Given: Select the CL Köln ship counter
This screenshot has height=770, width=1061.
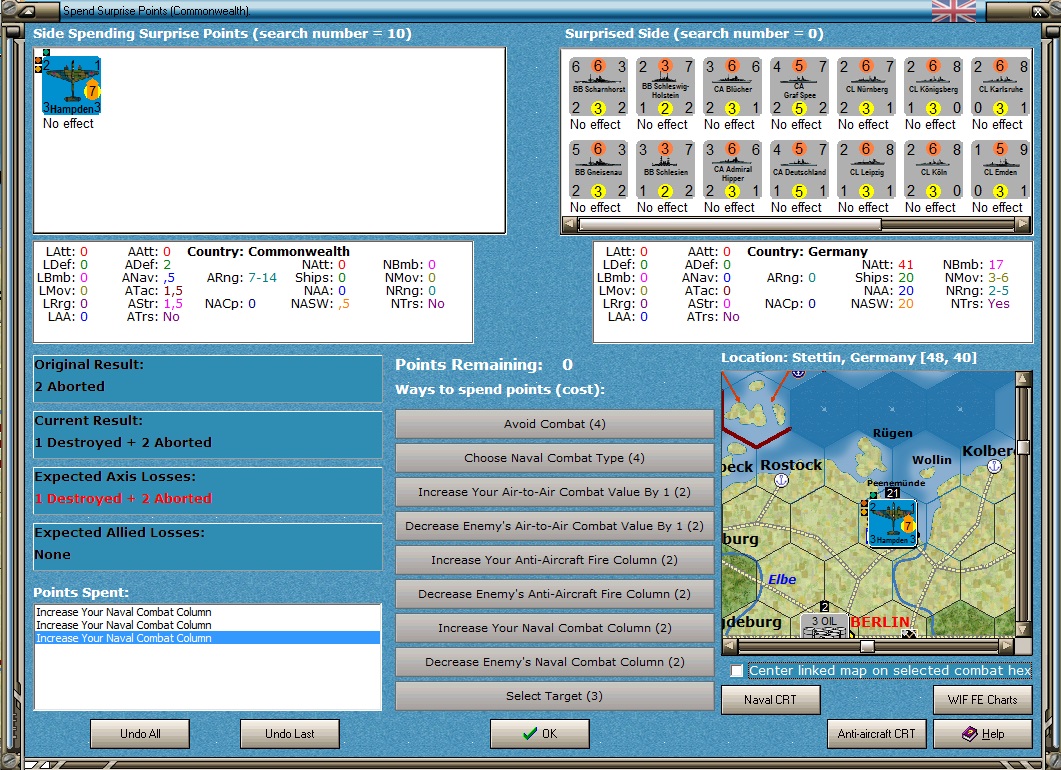Looking at the screenshot, I should pos(933,170).
